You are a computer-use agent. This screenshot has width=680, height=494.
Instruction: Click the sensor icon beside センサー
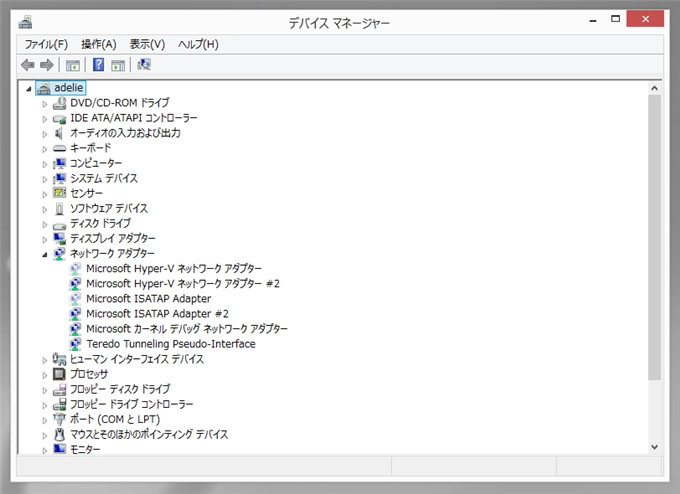click(59, 193)
